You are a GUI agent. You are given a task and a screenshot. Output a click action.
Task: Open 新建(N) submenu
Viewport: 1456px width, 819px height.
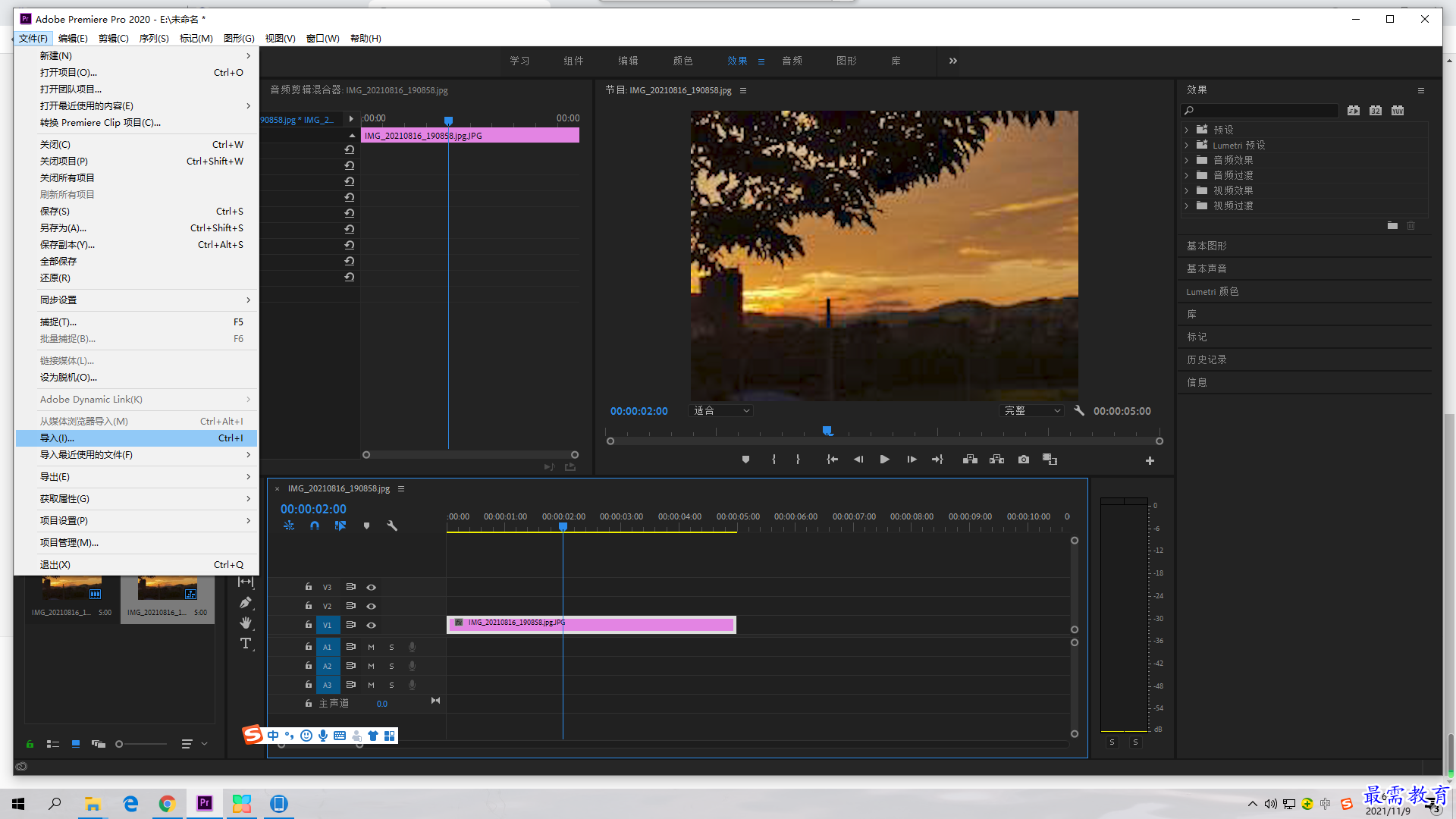[x=136, y=55]
